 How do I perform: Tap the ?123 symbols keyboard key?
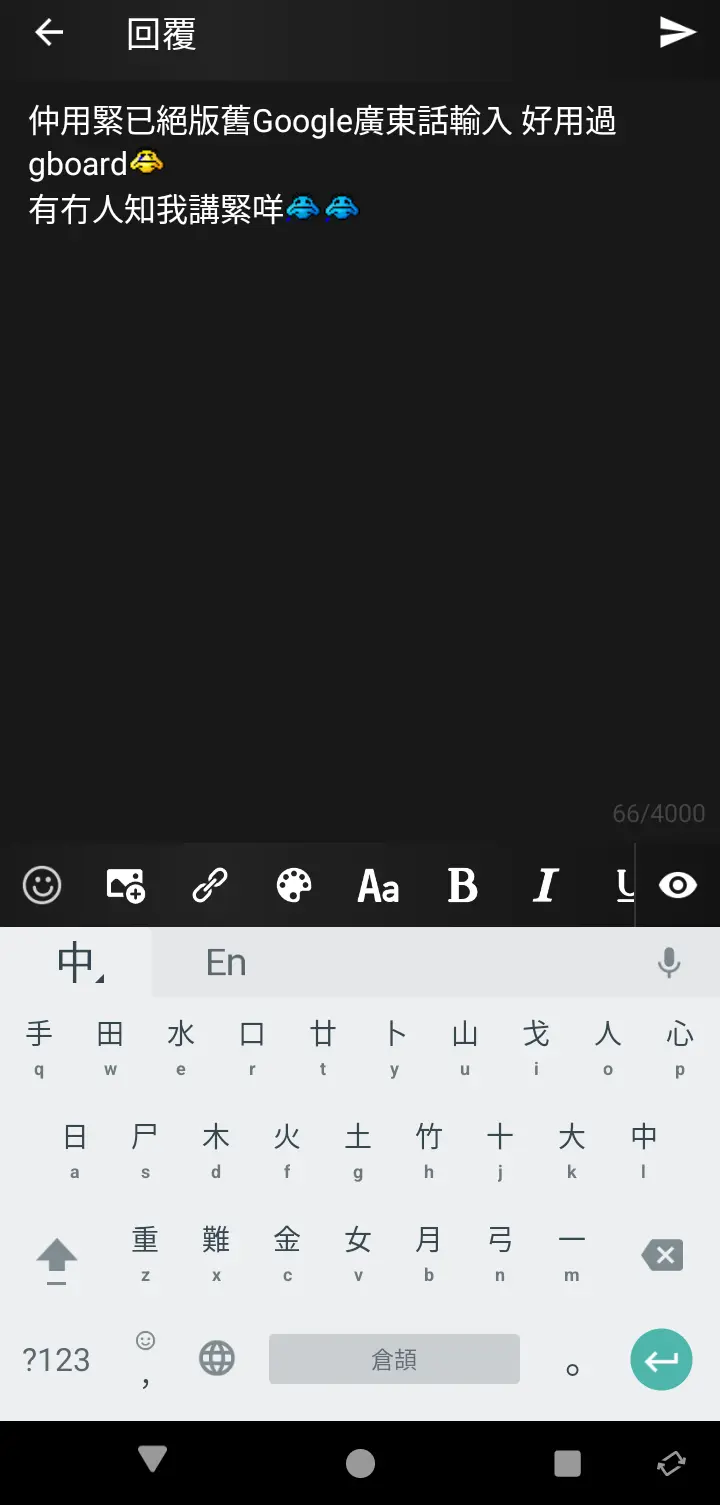point(56,1359)
